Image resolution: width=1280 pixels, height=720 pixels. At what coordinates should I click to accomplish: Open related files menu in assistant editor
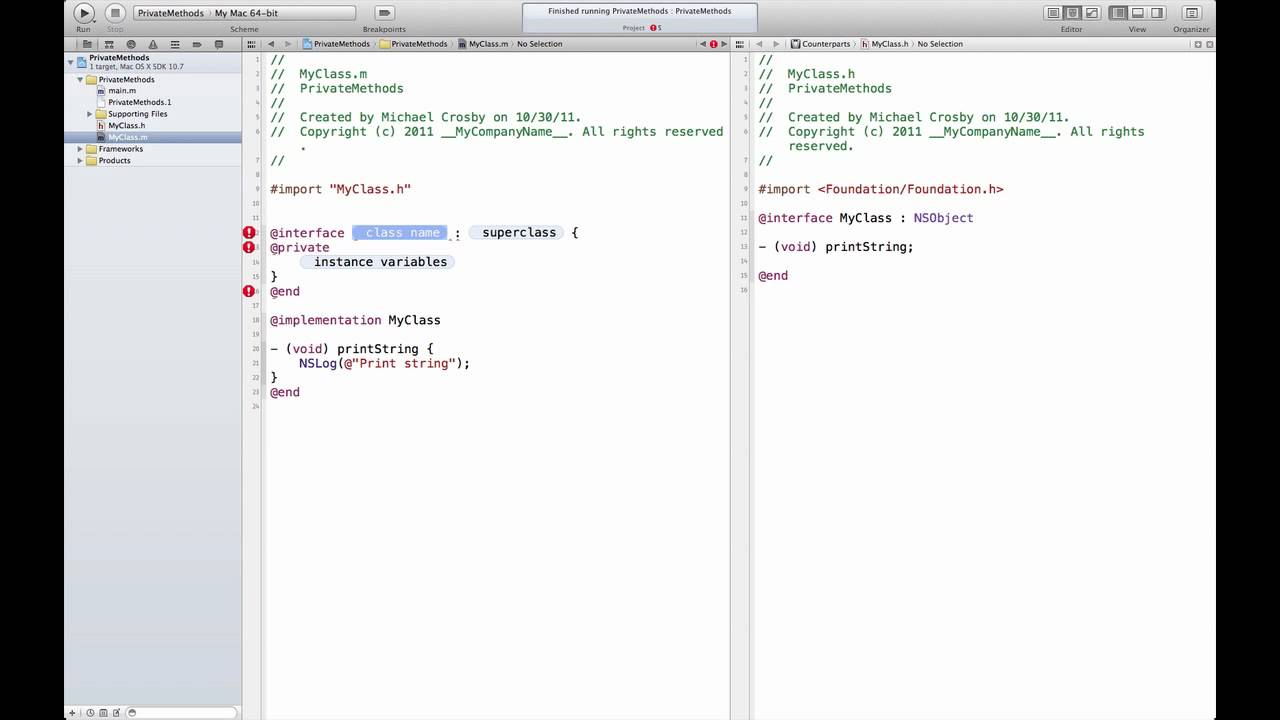pyautogui.click(x=742, y=44)
